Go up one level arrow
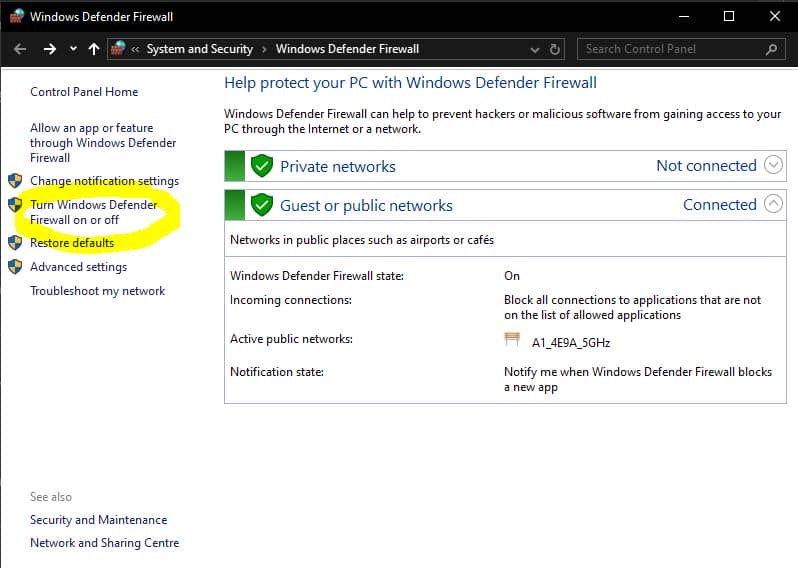Viewport: 798px width, 568px height. click(x=94, y=49)
